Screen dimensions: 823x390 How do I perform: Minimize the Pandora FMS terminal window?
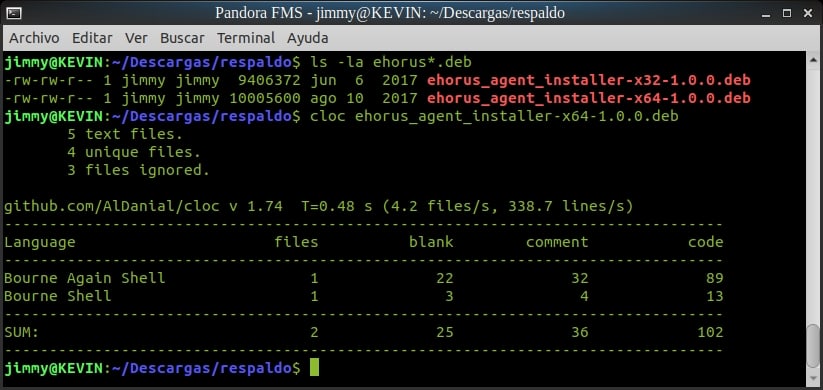pyautogui.click(x=766, y=15)
